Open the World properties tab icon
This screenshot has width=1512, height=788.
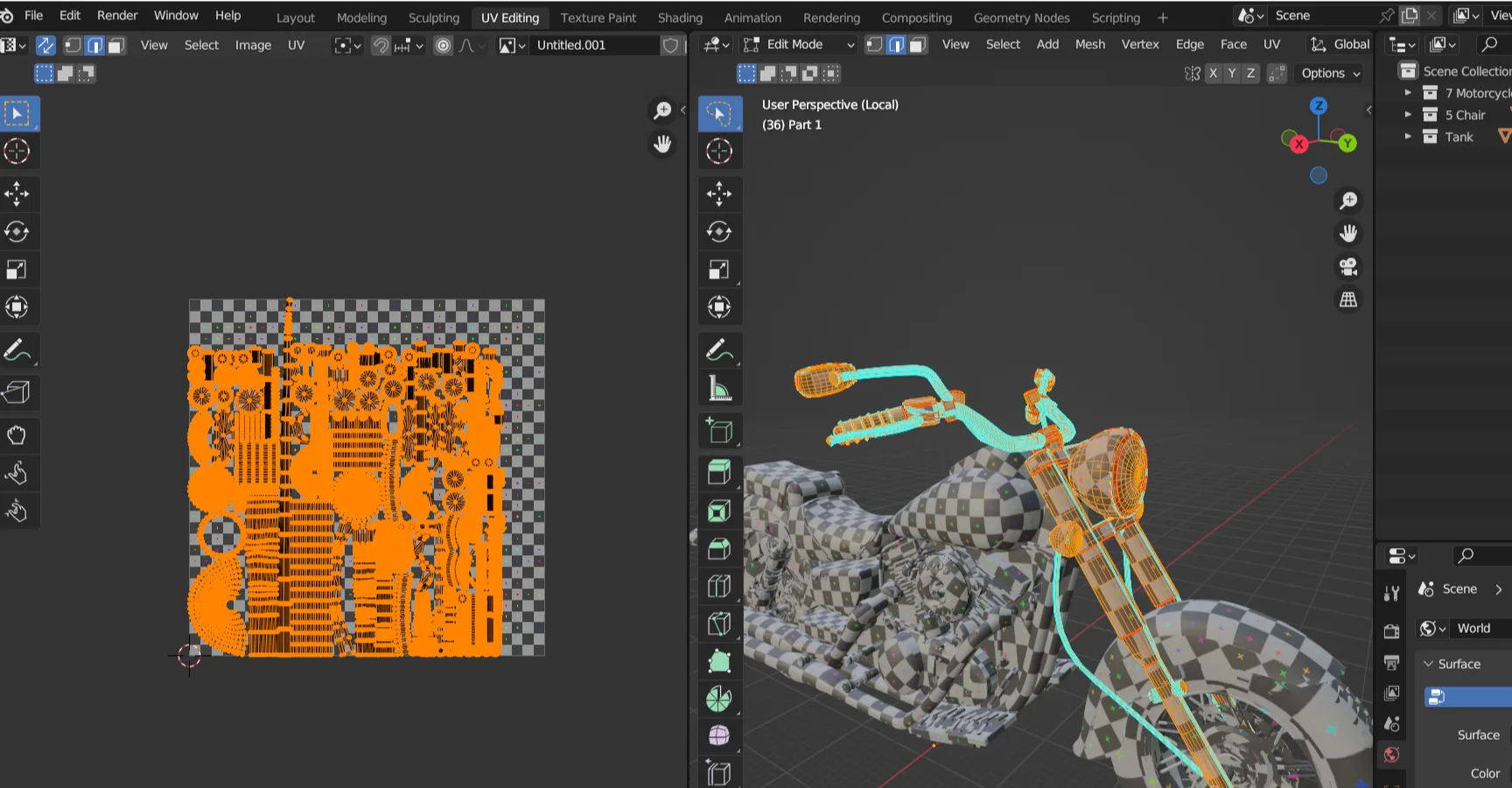tap(1391, 755)
